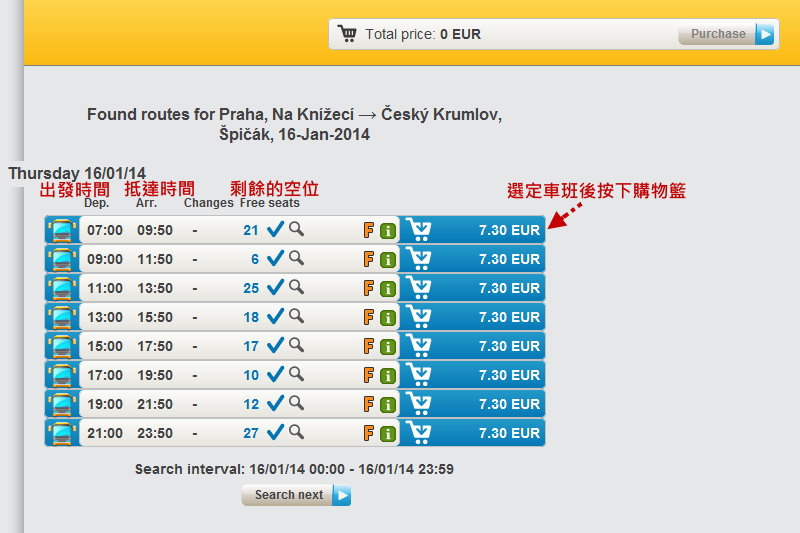
Task: Click the free seats number 27
Action: pos(251,434)
